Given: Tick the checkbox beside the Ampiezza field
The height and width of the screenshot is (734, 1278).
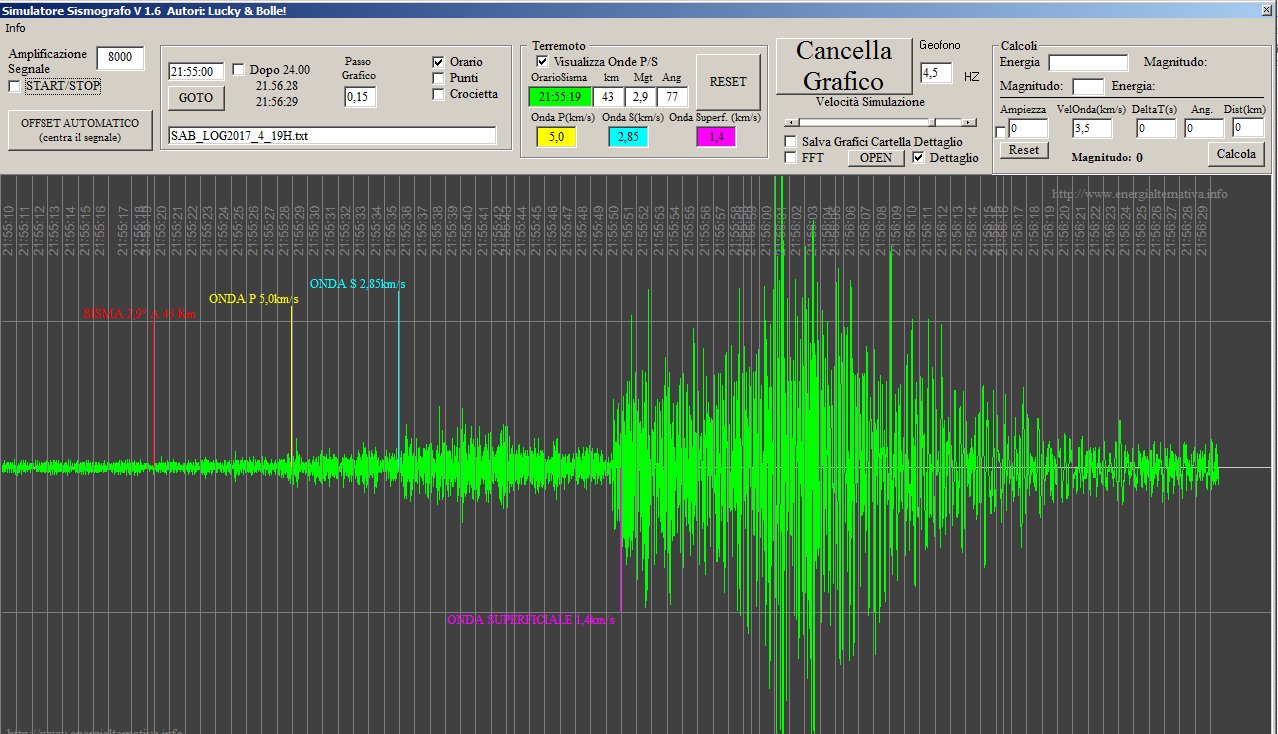Looking at the screenshot, I should (x=1001, y=132).
